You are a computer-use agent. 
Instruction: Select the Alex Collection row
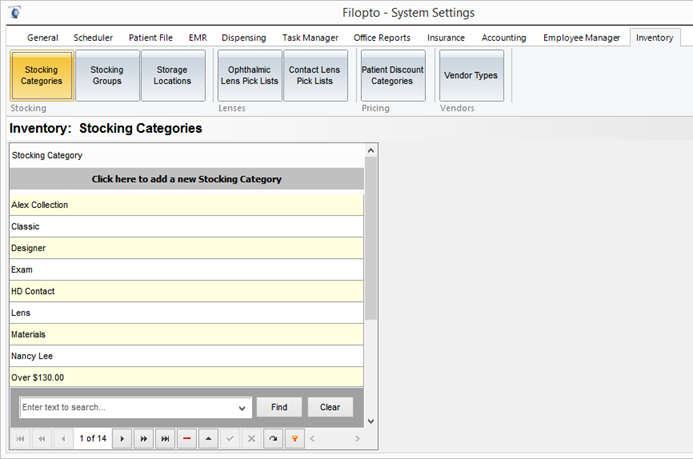(187, 205)
